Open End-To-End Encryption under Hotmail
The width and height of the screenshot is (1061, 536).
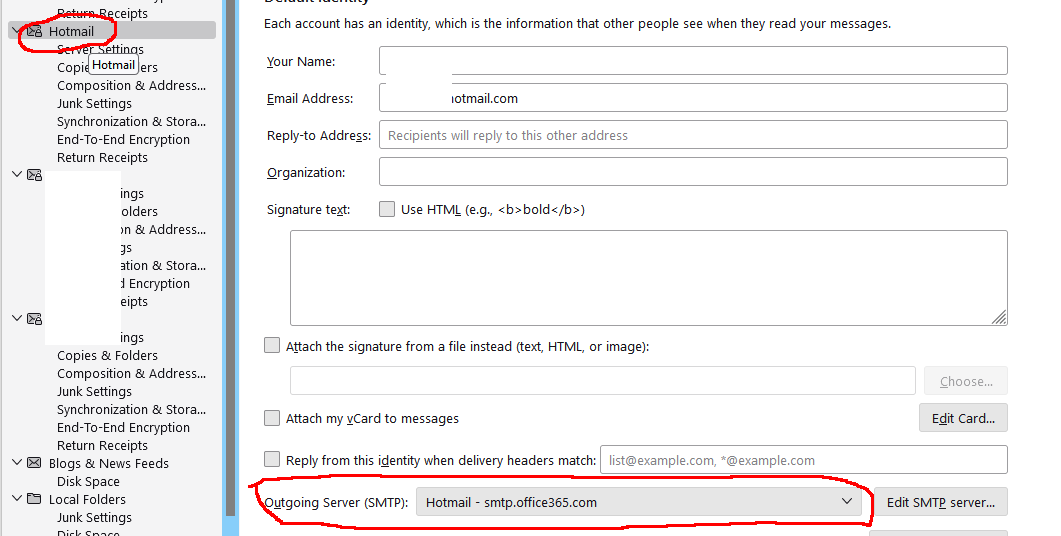coord(123,139)
